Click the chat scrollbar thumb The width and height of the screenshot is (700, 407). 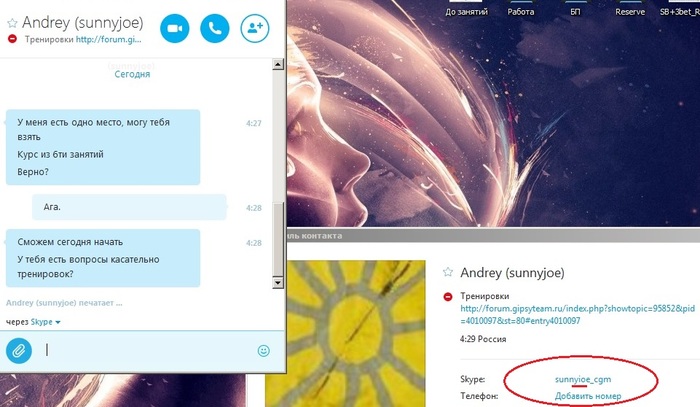pos(278,239)
